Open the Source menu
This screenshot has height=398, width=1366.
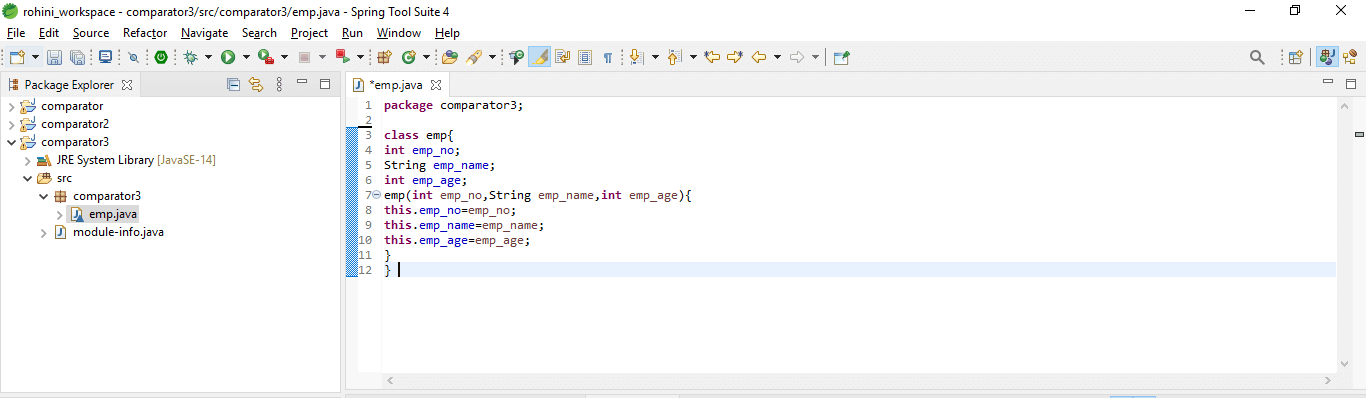coord(91,33)
